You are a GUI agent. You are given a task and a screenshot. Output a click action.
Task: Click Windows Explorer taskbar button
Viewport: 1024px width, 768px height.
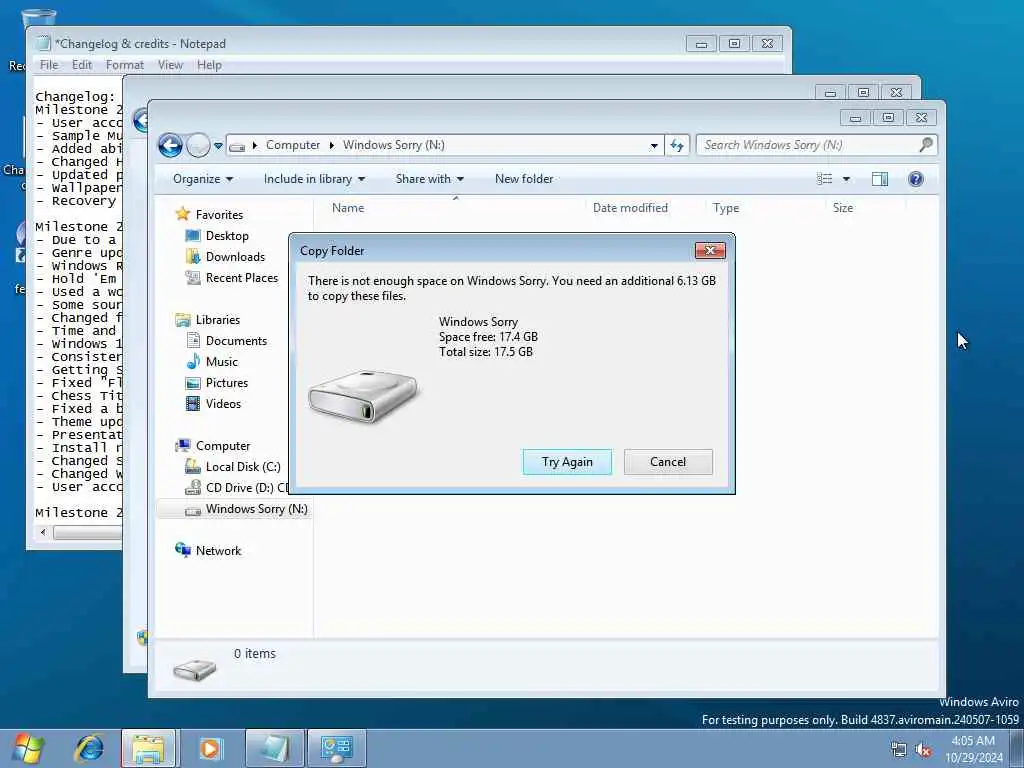[149, 748]
